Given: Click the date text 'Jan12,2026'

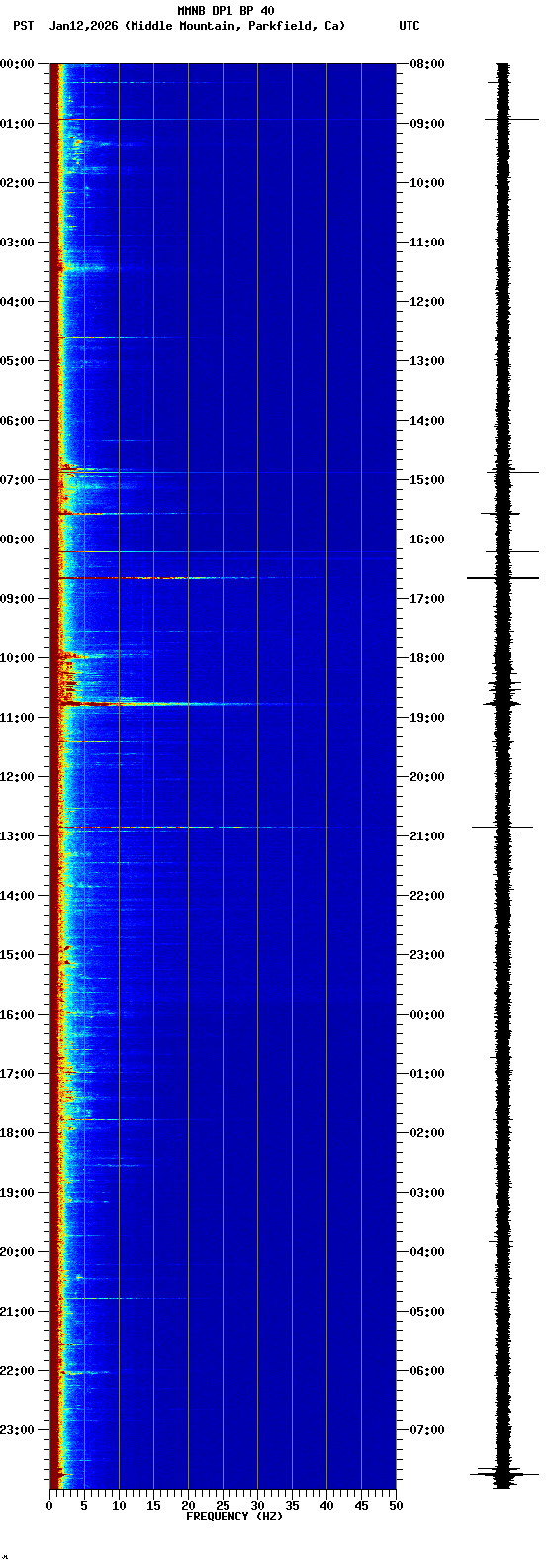Looking at the screenshot, I should pyautogui.click(x=83, y=26).
